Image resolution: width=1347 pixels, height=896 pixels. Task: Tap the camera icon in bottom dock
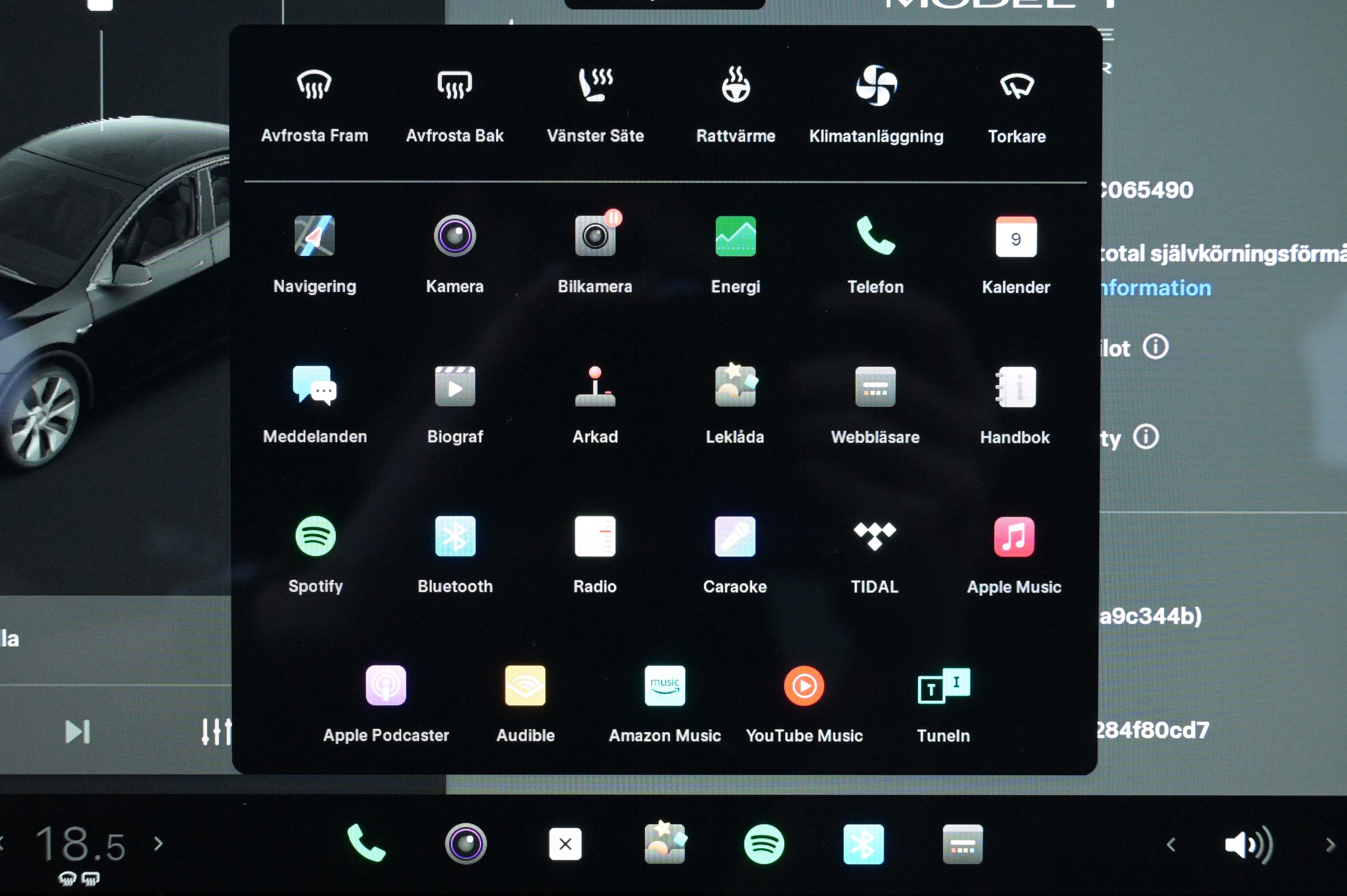click(x=466, y=843)
